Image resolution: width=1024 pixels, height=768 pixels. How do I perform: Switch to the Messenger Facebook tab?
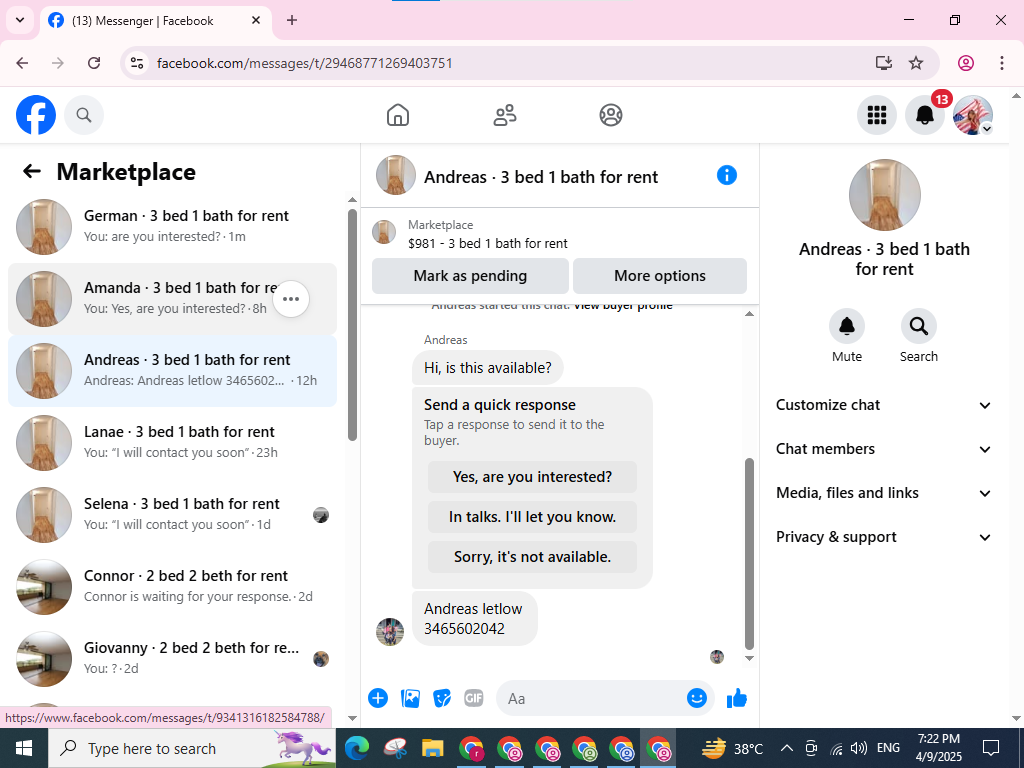[157, 21]
